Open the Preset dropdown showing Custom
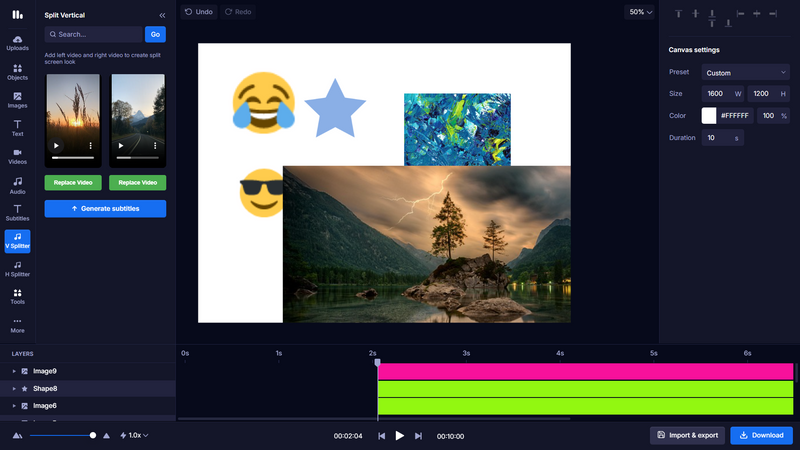800x450 pixels. click(x=745, y=73)
